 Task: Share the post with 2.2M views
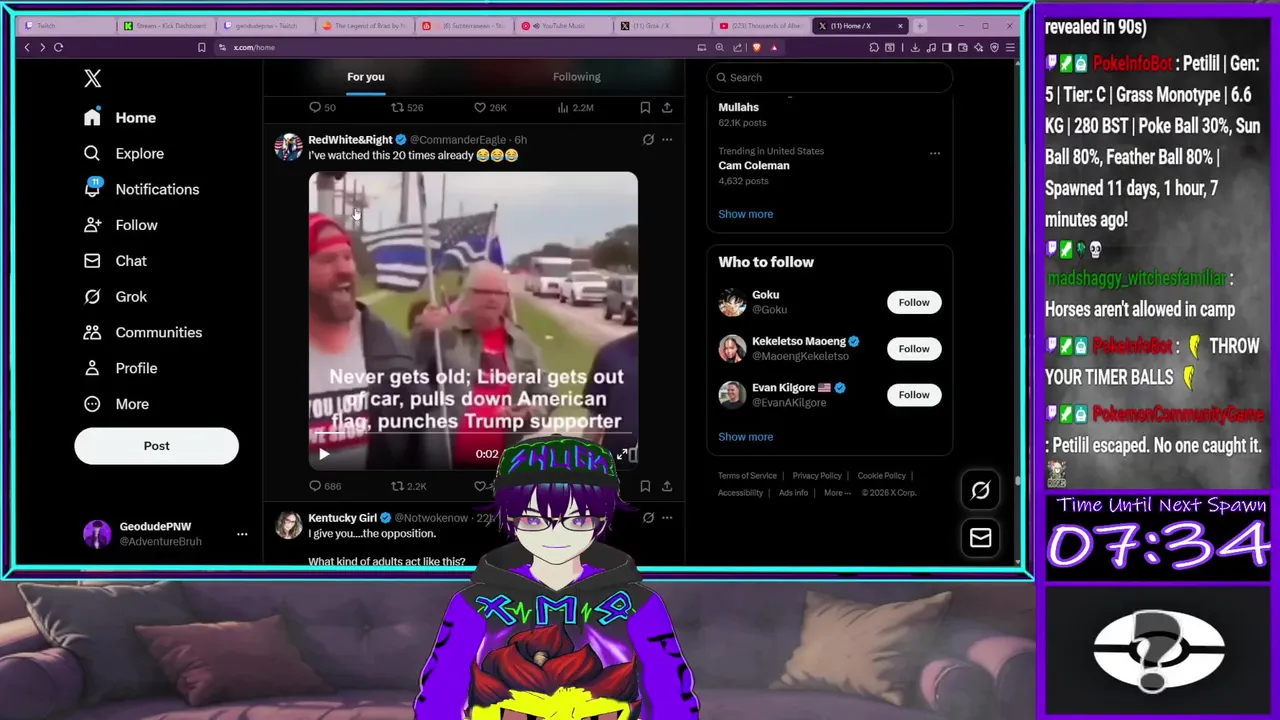(667, 107)
